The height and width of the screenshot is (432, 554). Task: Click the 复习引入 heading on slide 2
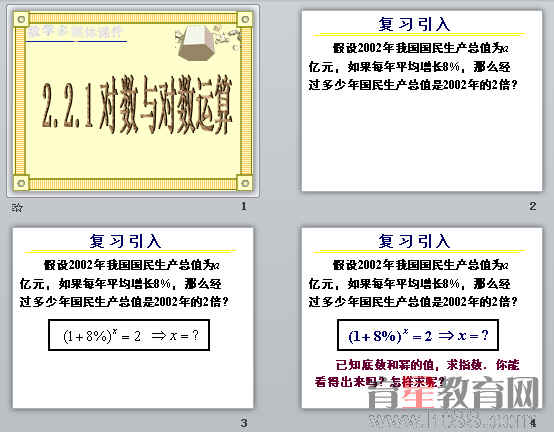click(x=414, y=24)
